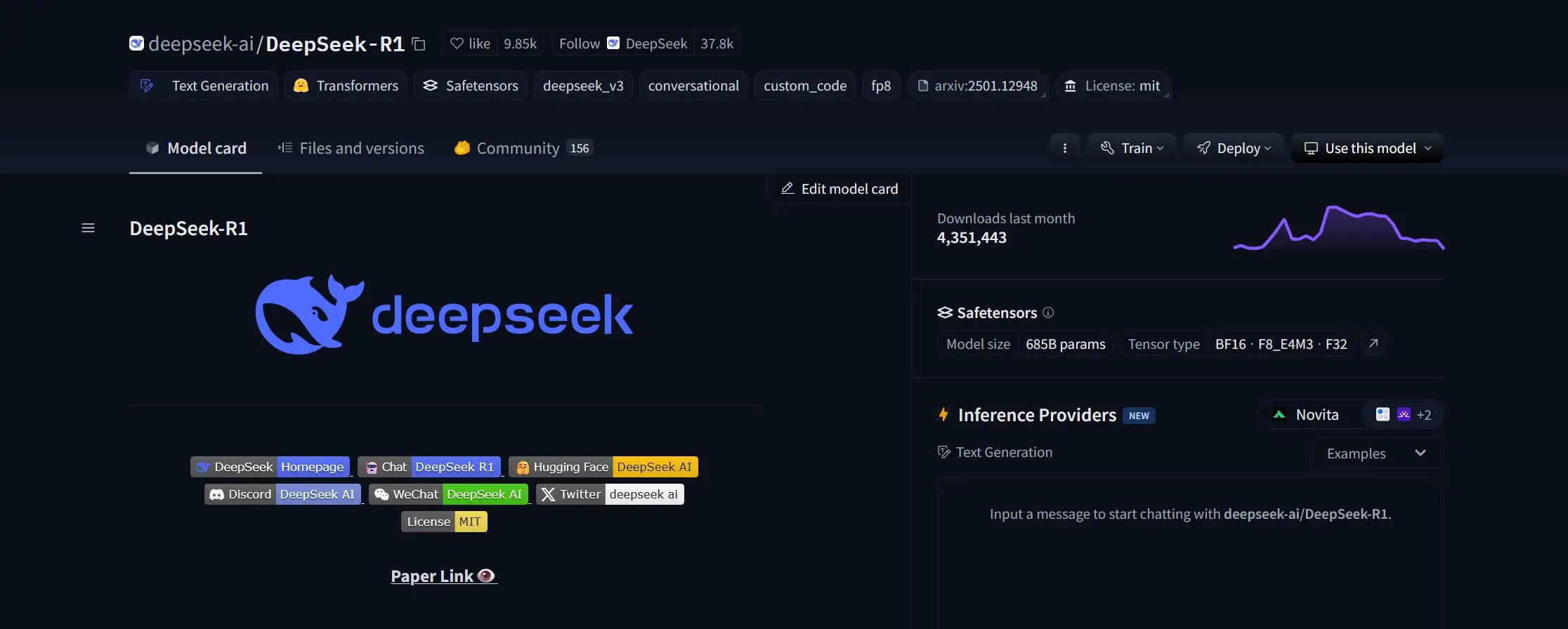1568x629 pixels.
Task: Expand the Use this model menu
Action: coord(1367,148)
